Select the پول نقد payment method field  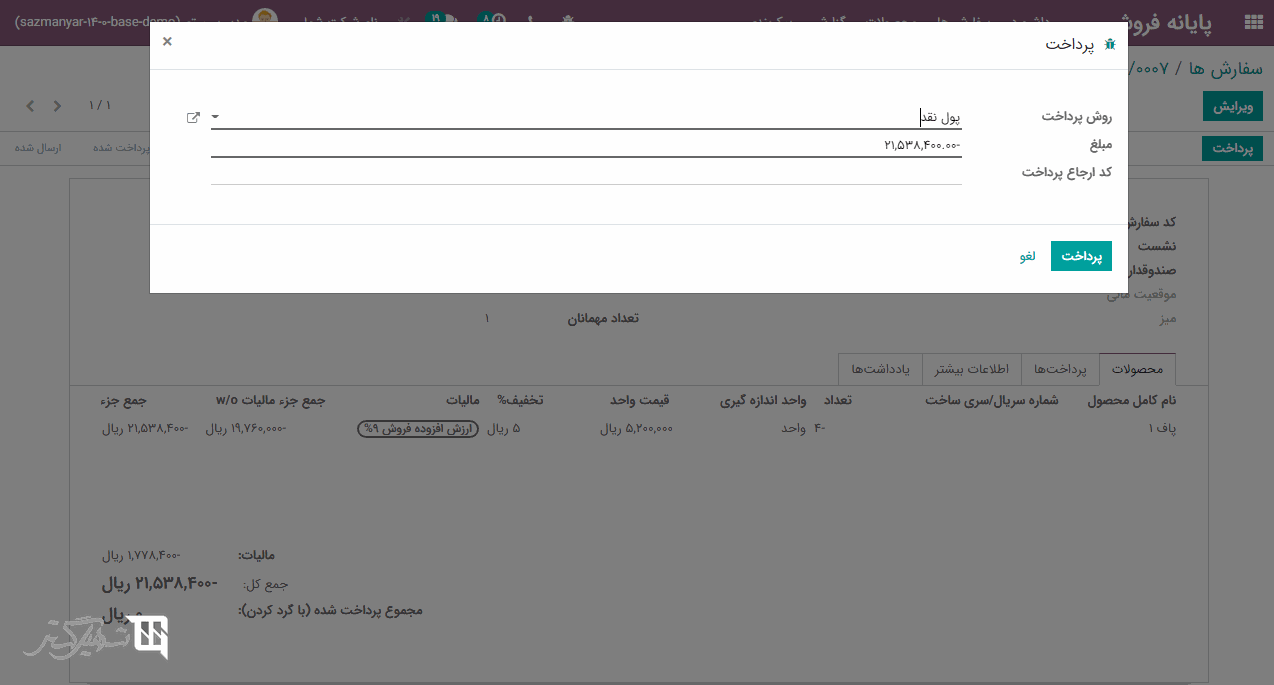pos(585,117)
